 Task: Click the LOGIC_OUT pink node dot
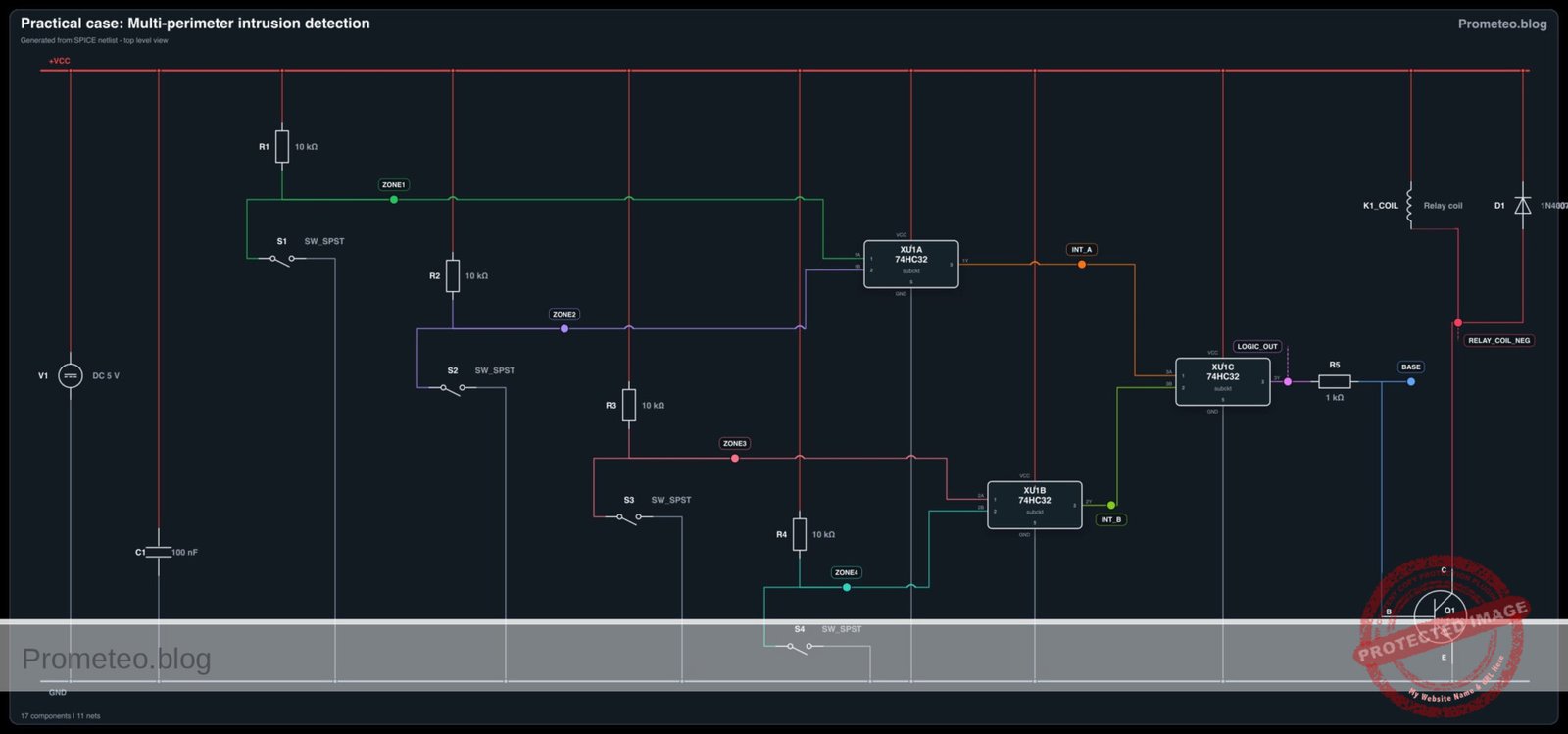click(x=1288, y=381)
